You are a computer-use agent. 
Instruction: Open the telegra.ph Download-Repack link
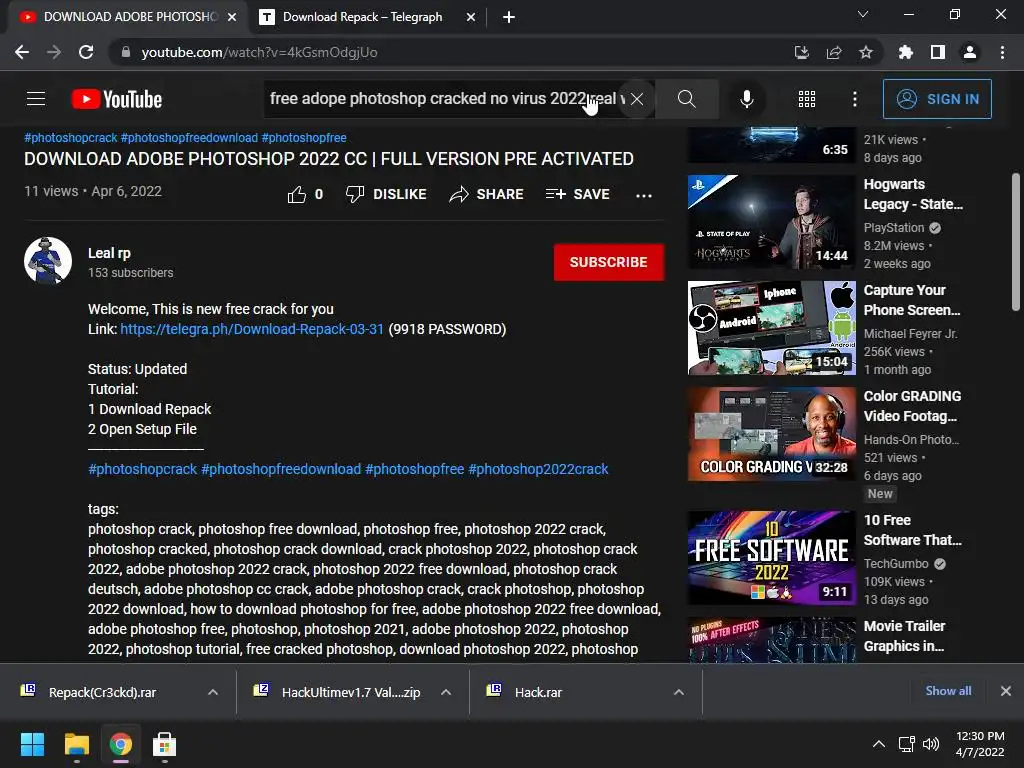coord(252,328)
